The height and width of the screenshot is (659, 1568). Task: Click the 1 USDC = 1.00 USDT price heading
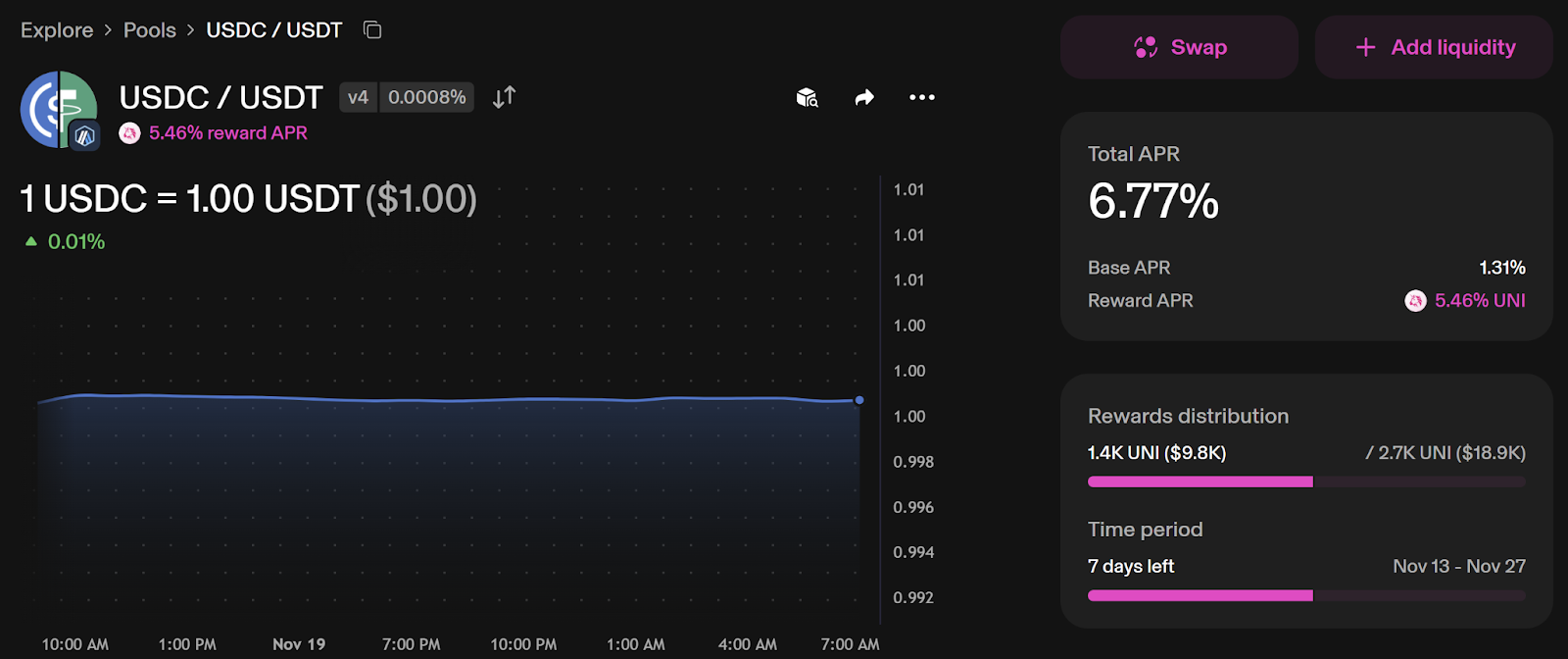[x=249, y=199]
